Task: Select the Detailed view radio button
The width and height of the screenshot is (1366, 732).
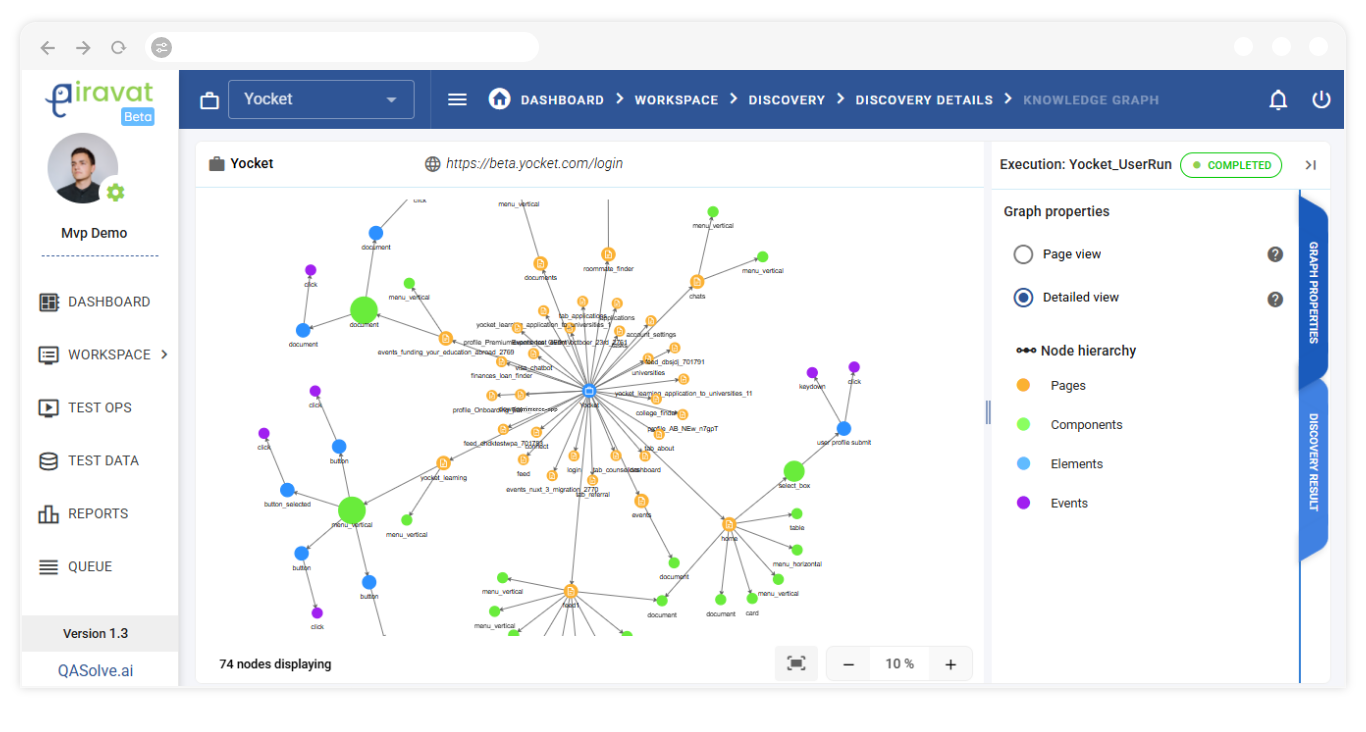Action: (1023, 297)
